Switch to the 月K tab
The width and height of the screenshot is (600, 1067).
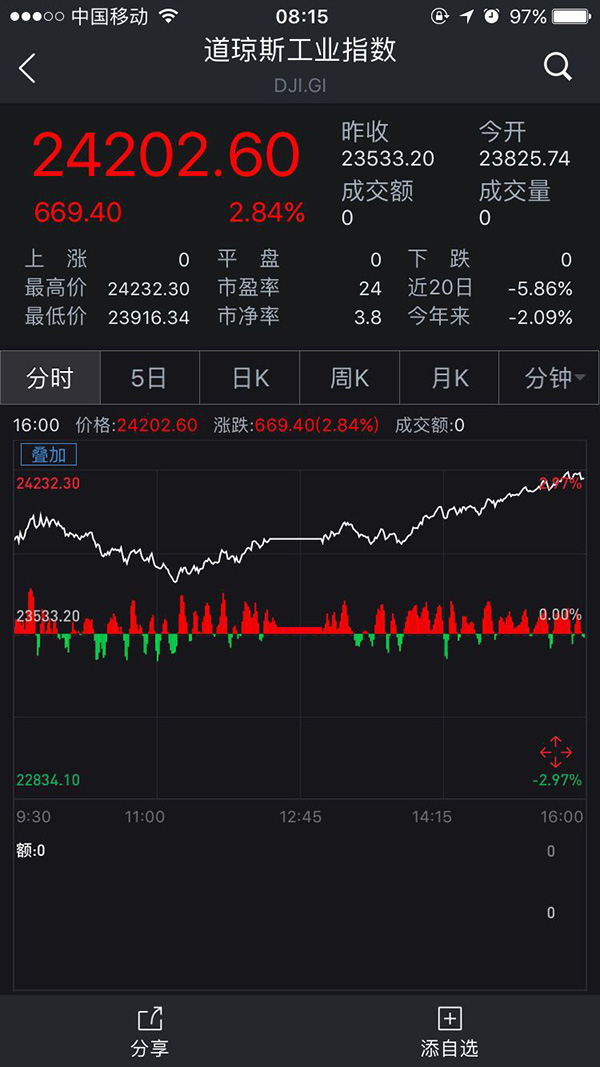click(x=450, y=378)
